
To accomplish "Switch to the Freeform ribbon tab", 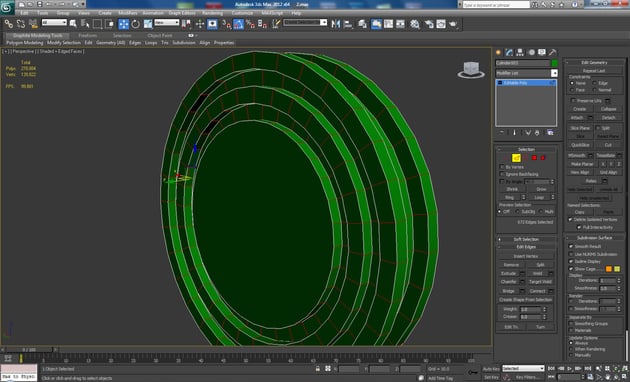I will click(88, 35).
